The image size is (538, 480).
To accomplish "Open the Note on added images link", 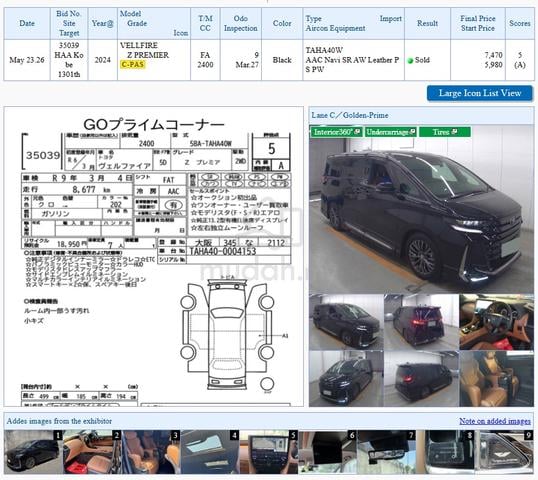I will click(495, 421).
